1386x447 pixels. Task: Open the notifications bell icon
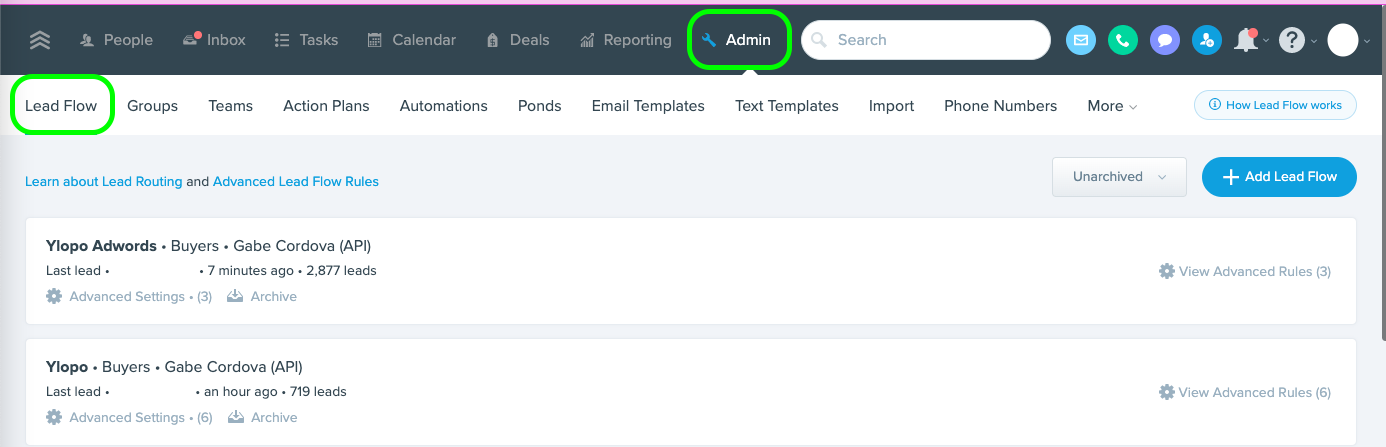pyautogui.click(x=1245, y=40)
